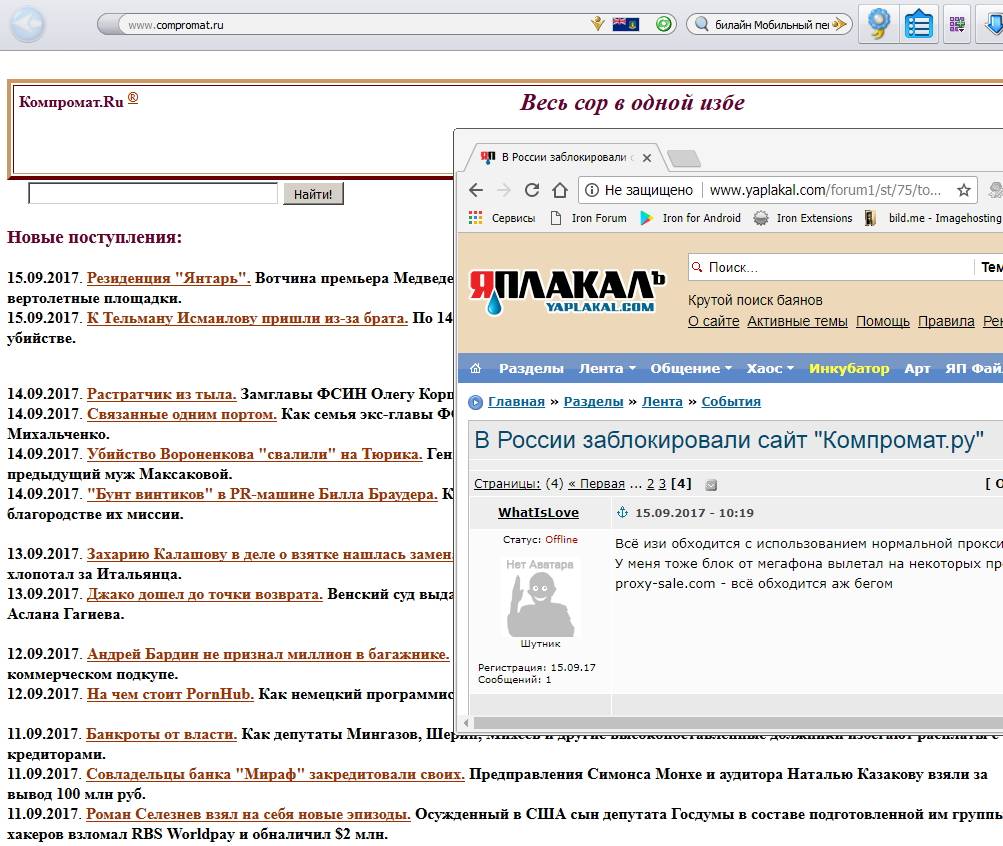Open the registered-trademark ® link beside Компромат.Ru
The width and height of the screenshot is (1003, 846).
132,98
